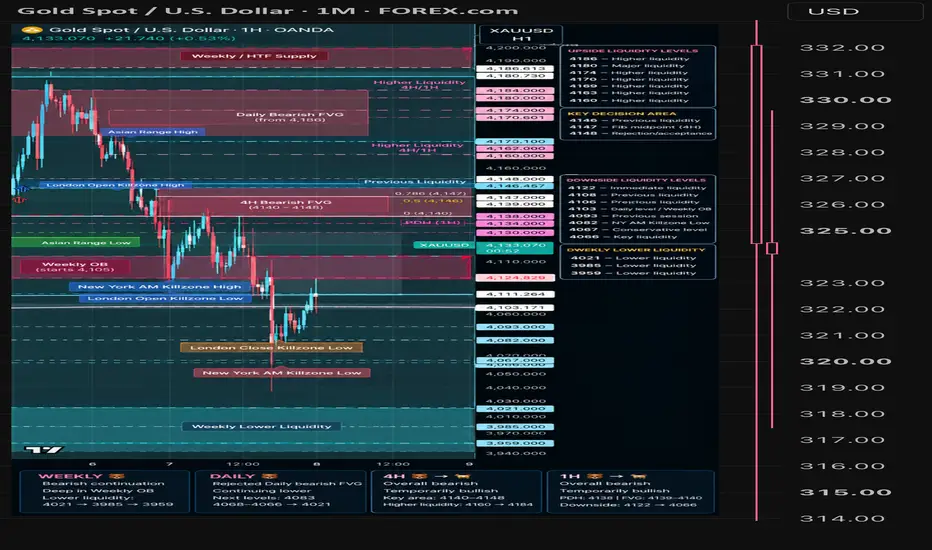Select the '4066 – Key liquidity' row
The height and width of the screenshot is (550, 932).
[x=622, y=237]
